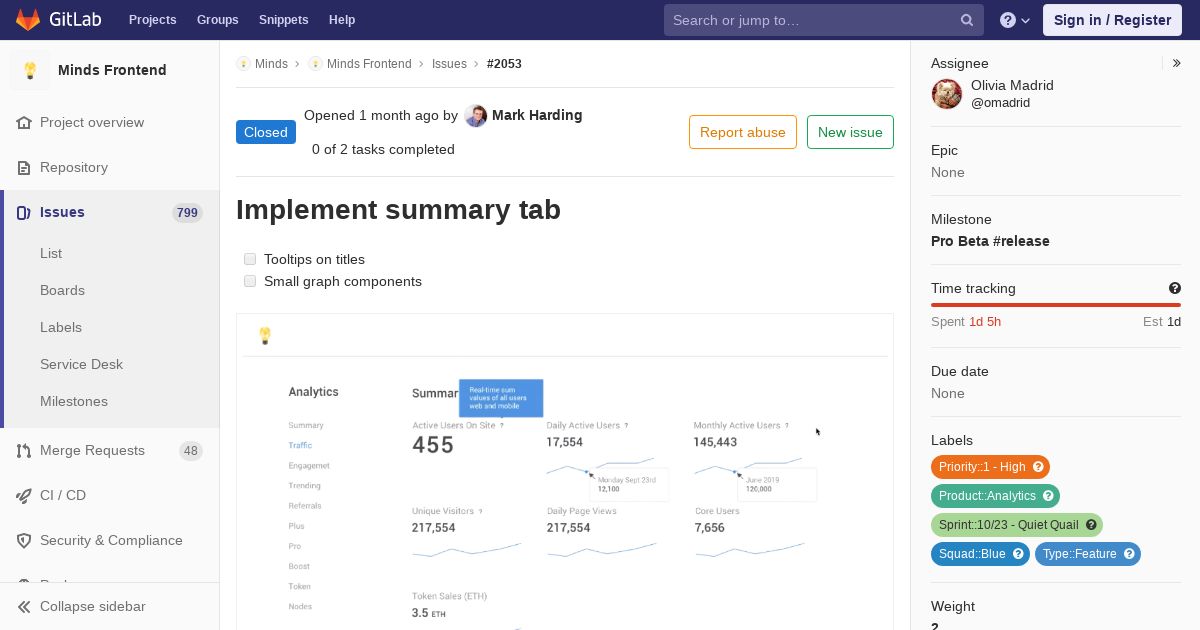
Task: Click the Spent 1d 5h text
Action: 966,322
